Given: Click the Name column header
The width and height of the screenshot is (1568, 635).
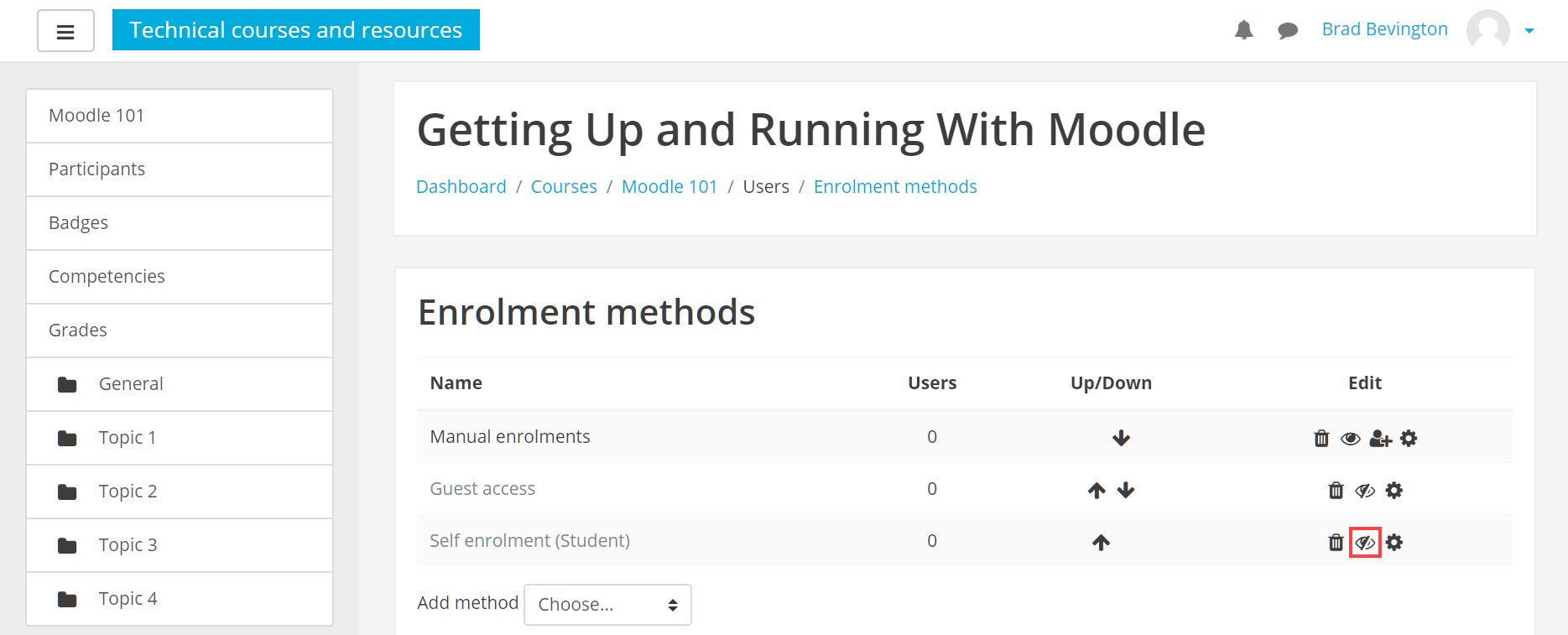Looking at the screenshot, I should pyautogui.click(x=456, y=383).
